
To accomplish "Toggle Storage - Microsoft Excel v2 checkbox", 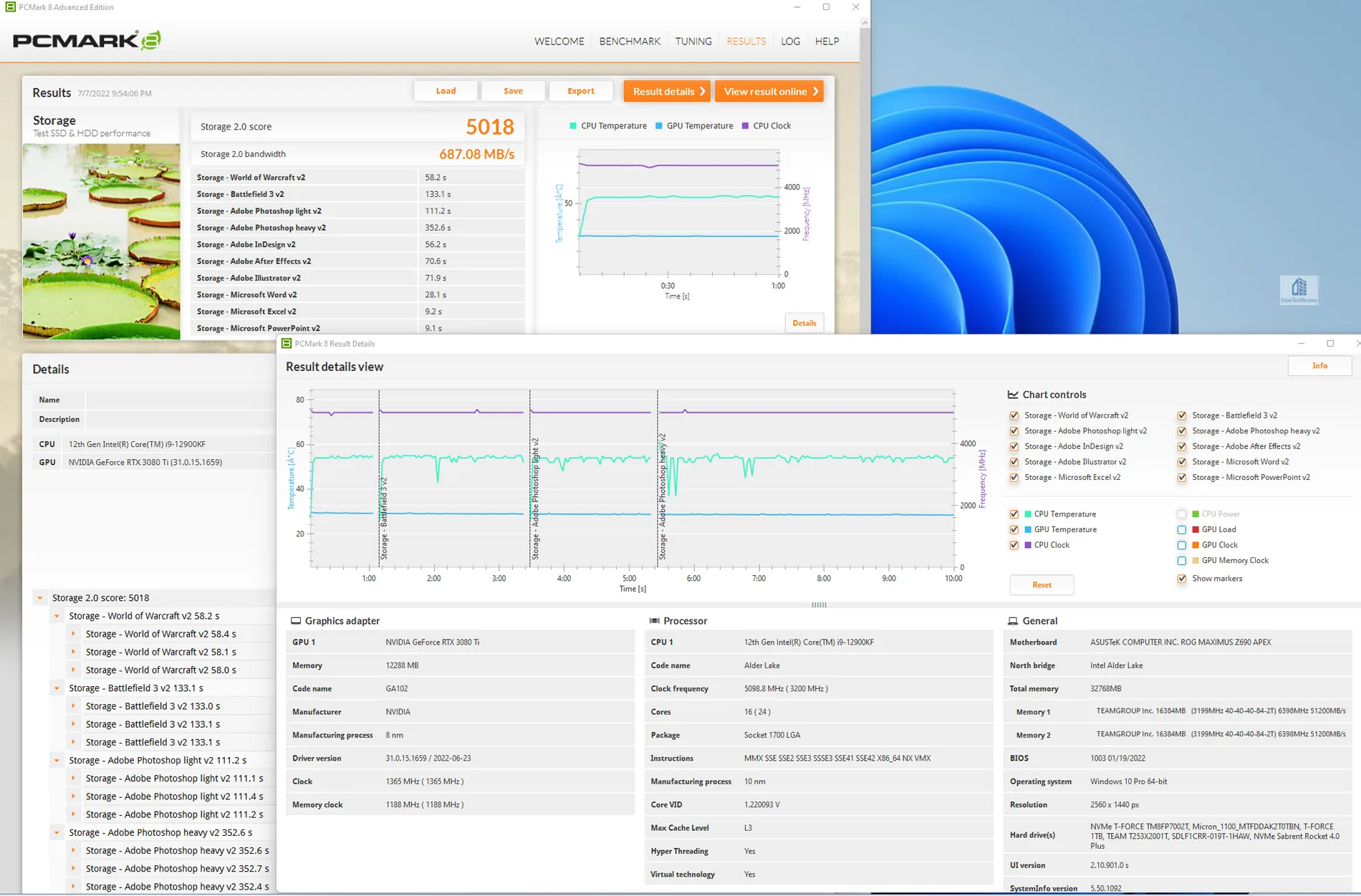I will [1014, 478].
